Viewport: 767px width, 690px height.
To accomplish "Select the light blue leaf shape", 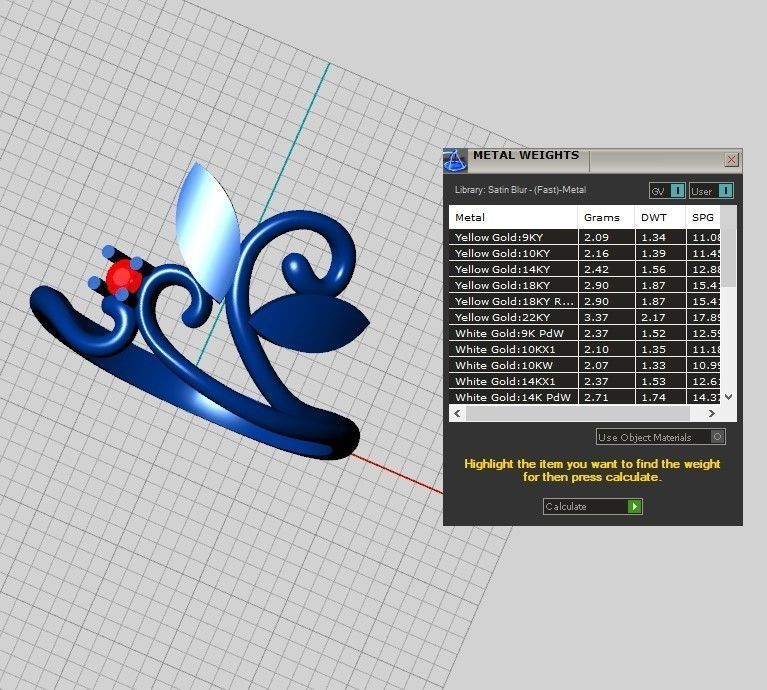I will click(x=207, y=230).
